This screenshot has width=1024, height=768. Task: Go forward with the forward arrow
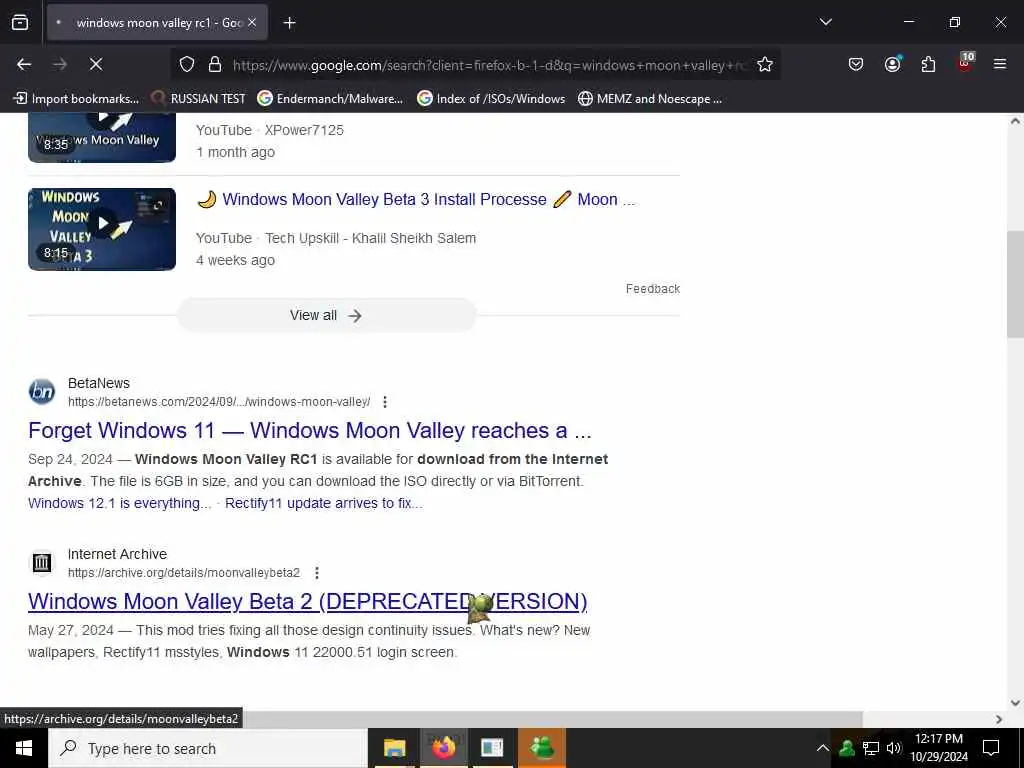(60, 64)
